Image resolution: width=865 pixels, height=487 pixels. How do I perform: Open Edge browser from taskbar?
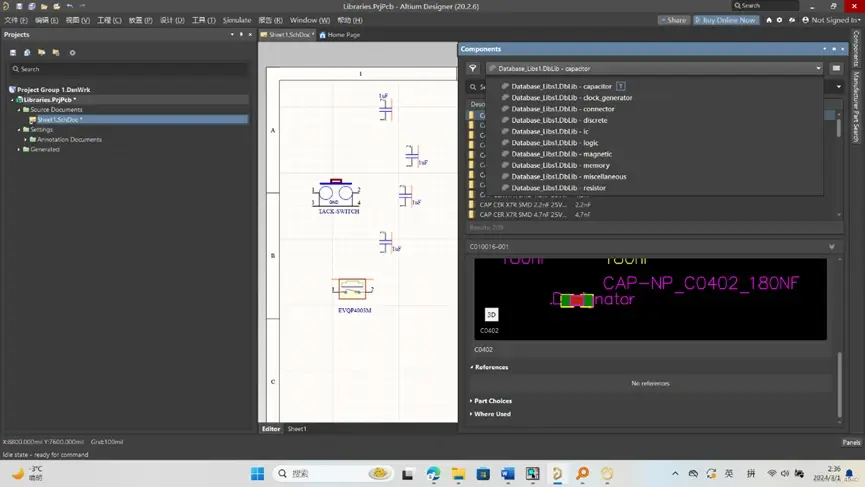click(433, 473)
